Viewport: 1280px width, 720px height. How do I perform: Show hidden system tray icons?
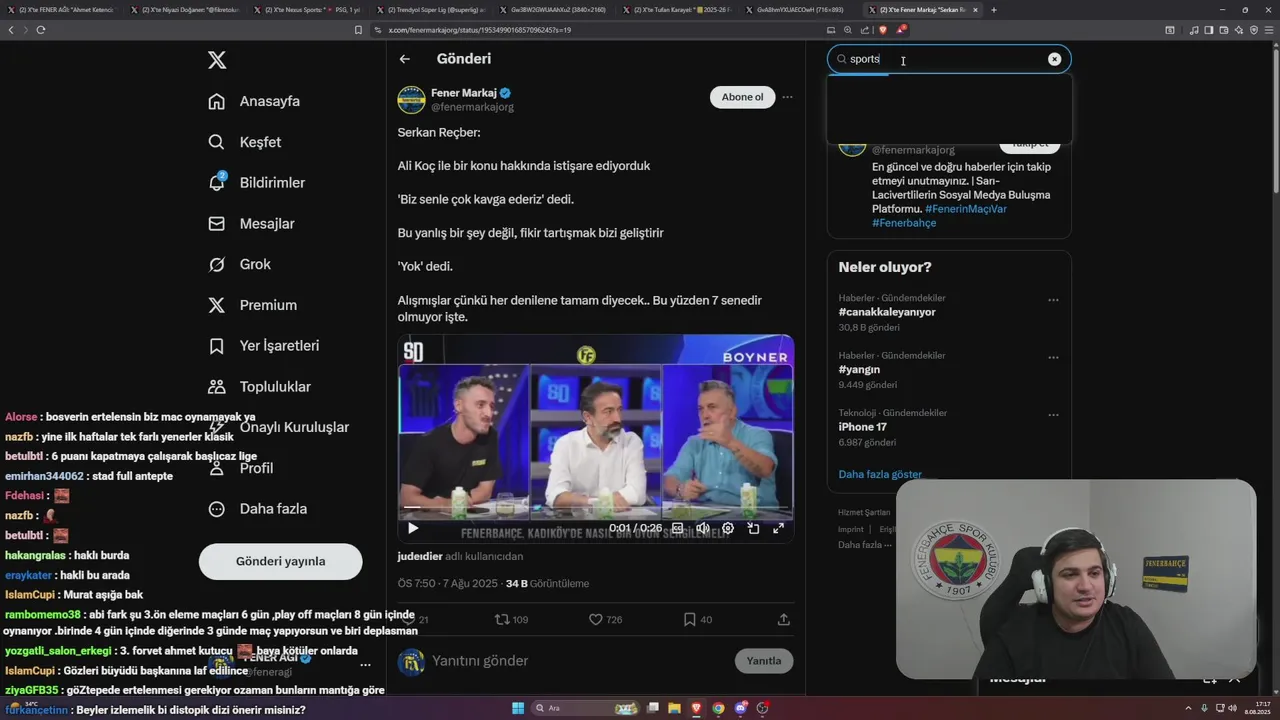click(1188, 708)
